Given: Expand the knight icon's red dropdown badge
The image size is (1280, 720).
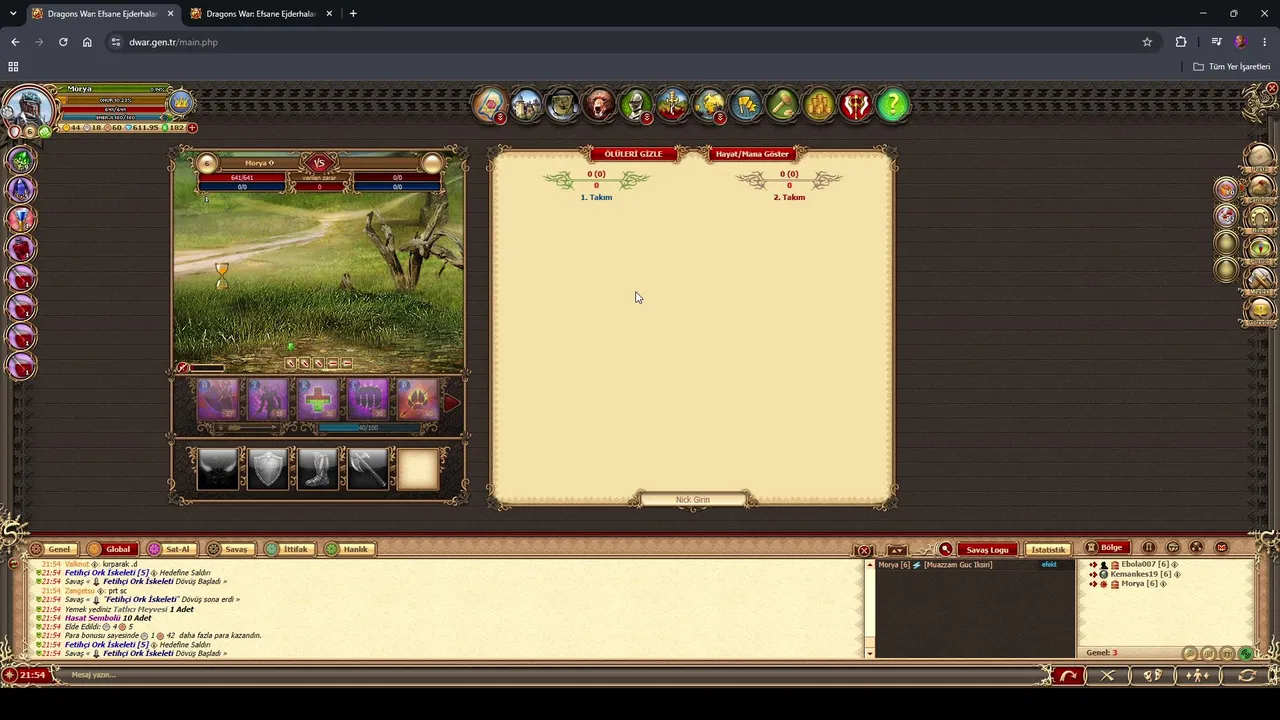Looking at the screenshot, I should coord(647,118).
